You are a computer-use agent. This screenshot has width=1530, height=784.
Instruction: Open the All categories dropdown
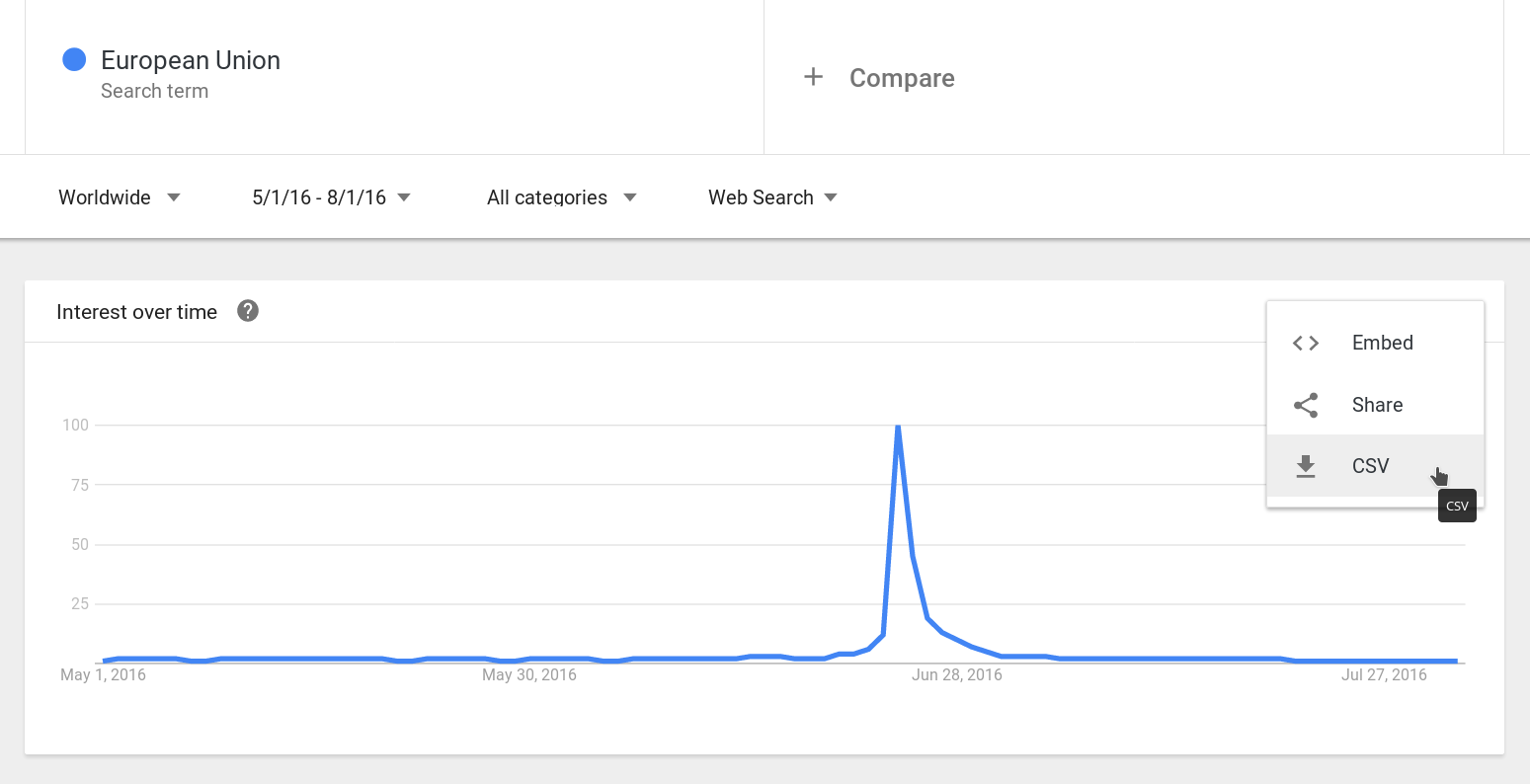pyautogui.click(x=561, y=197)
